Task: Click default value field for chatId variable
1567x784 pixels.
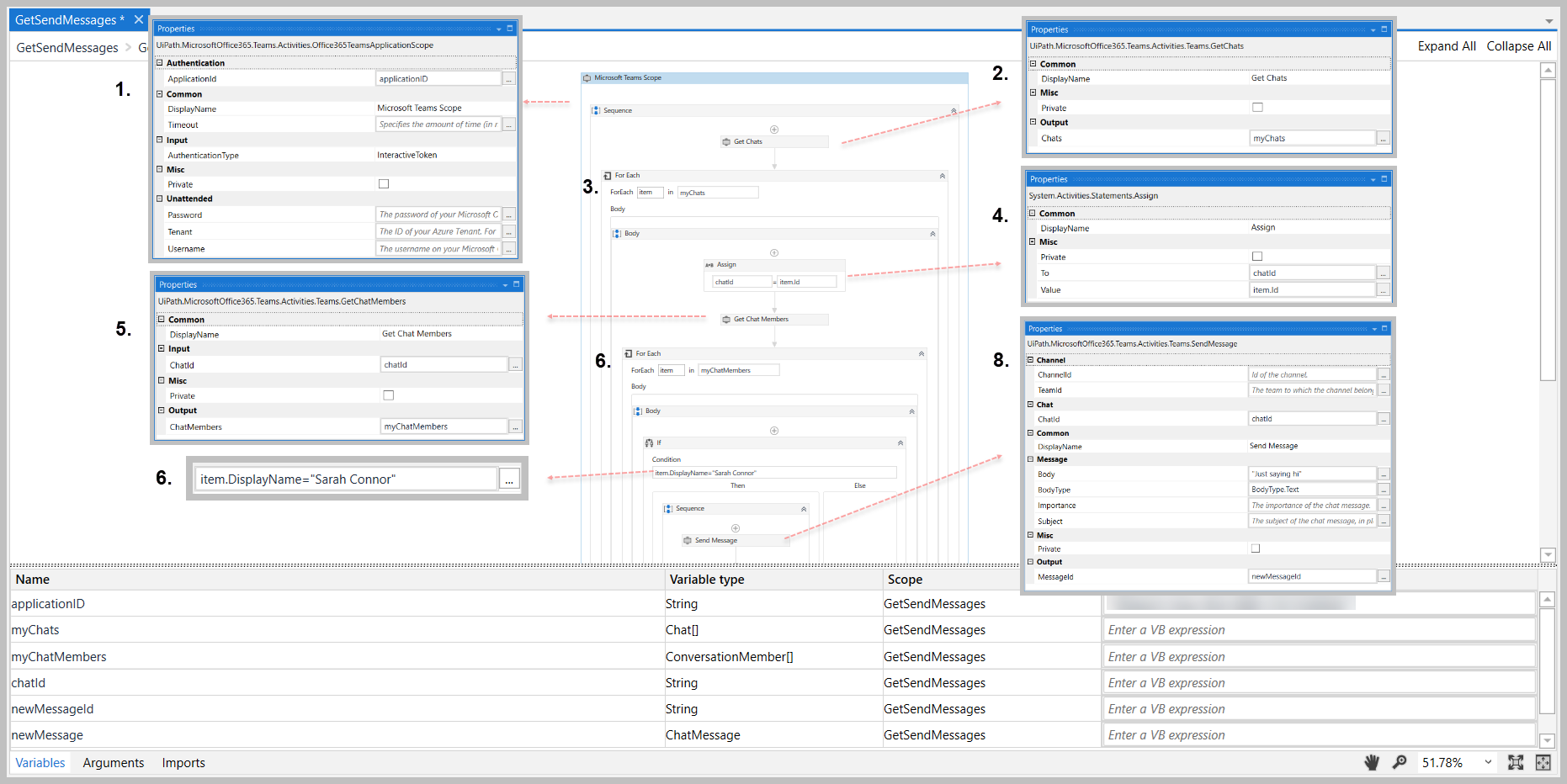Action: 1320,683
